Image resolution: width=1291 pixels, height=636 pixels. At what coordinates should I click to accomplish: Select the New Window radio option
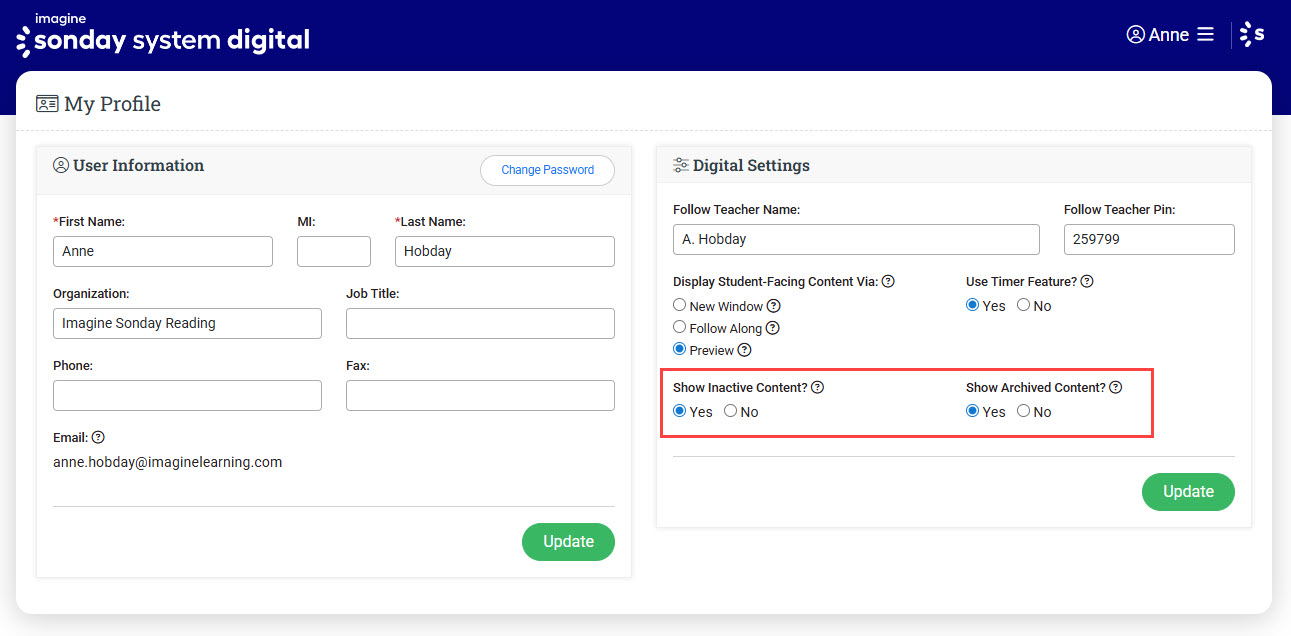pyautogui.click(x=680, y=306)
